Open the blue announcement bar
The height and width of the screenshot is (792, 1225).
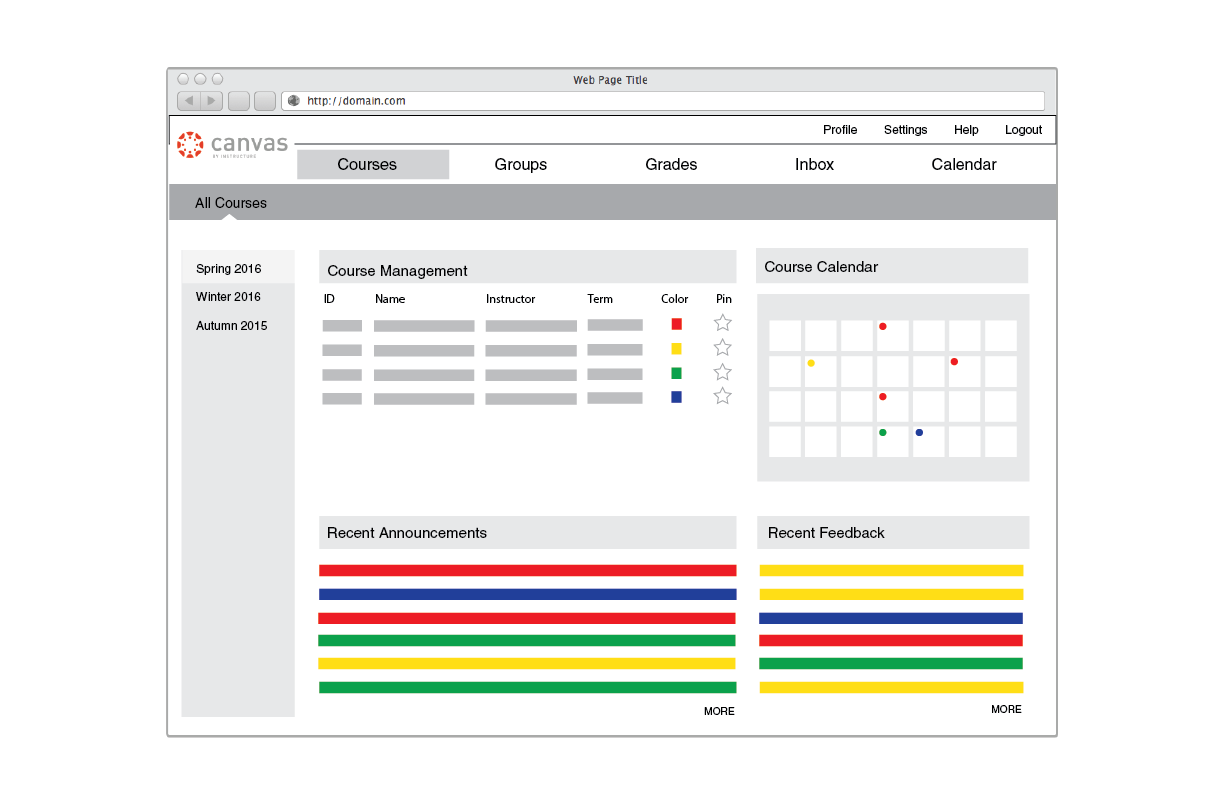[x=527, y=594]
